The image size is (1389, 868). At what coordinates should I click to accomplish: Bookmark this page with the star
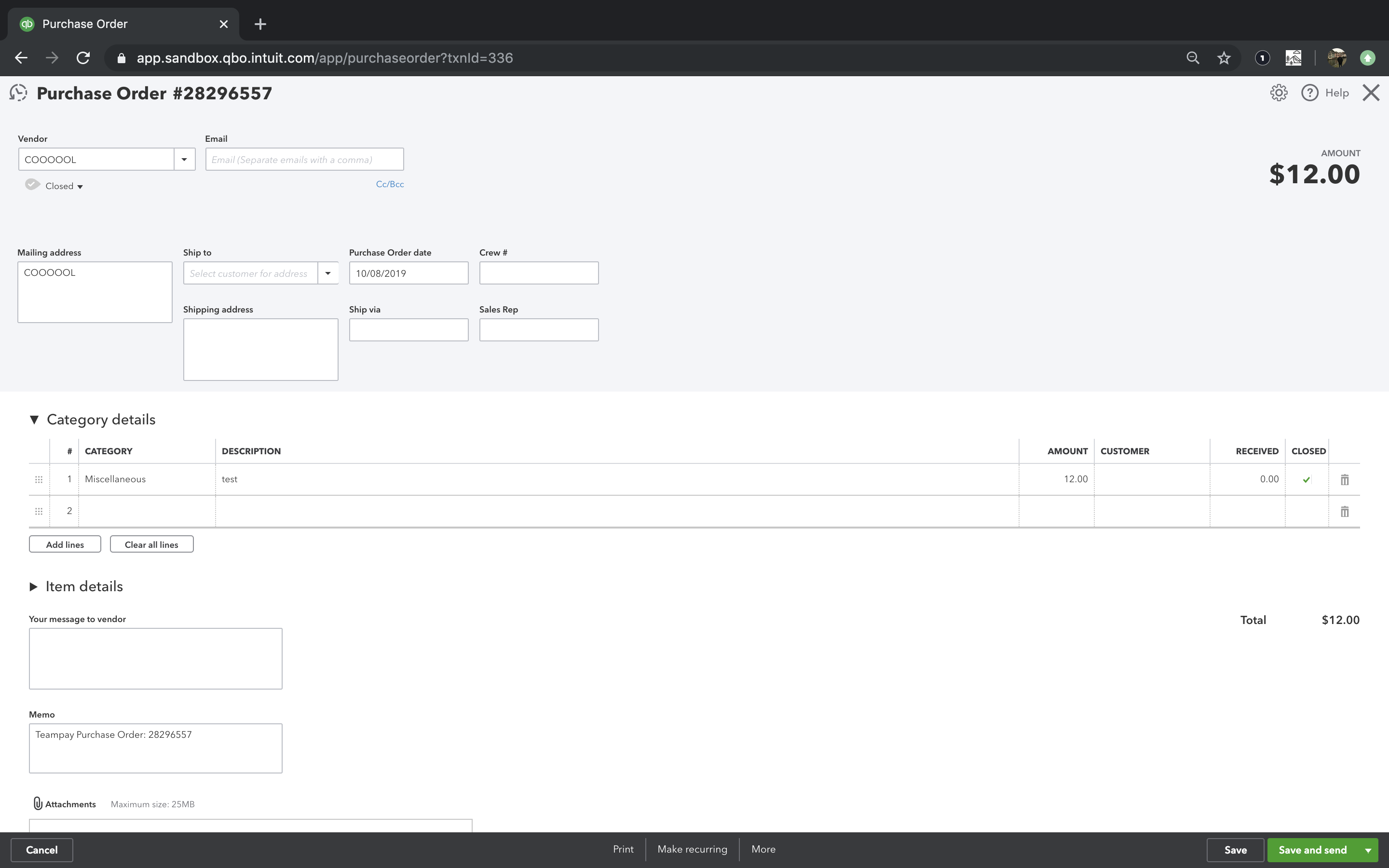tap(1224, 58)
